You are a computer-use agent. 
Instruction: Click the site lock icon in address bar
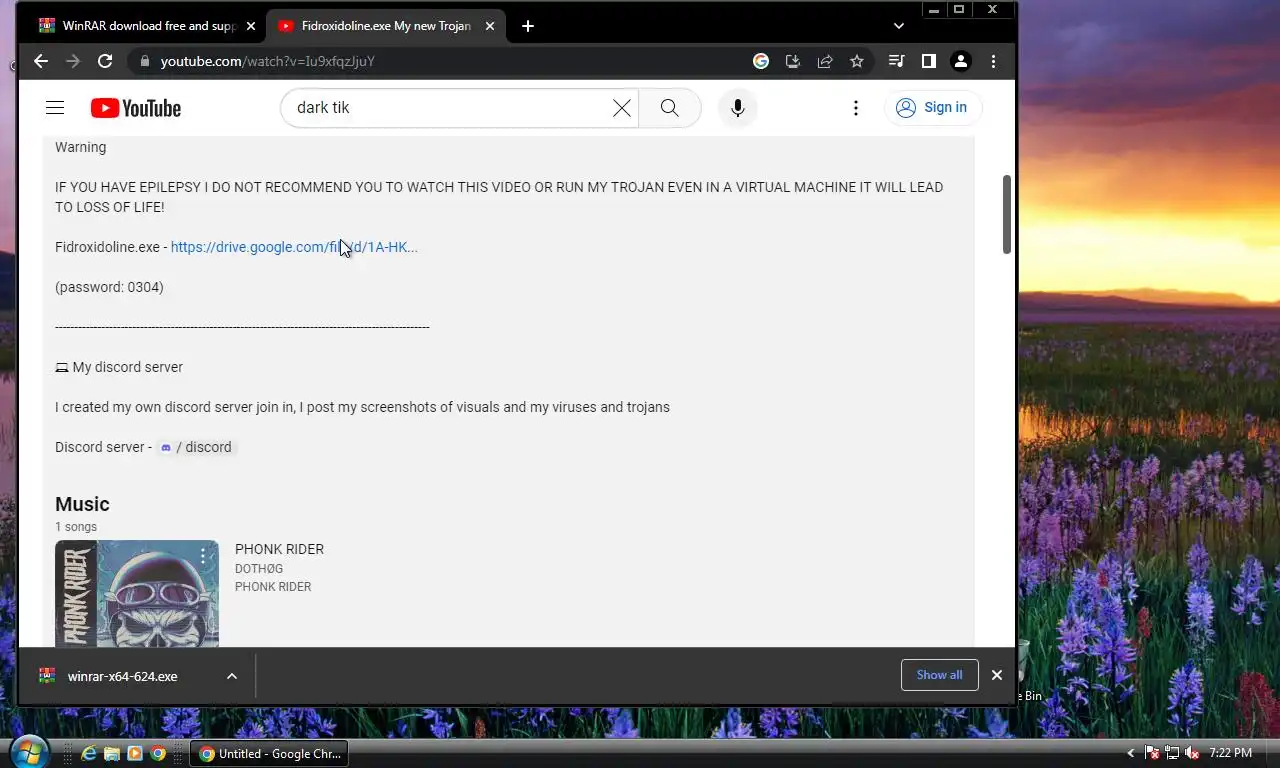click(x=145, y=61)
